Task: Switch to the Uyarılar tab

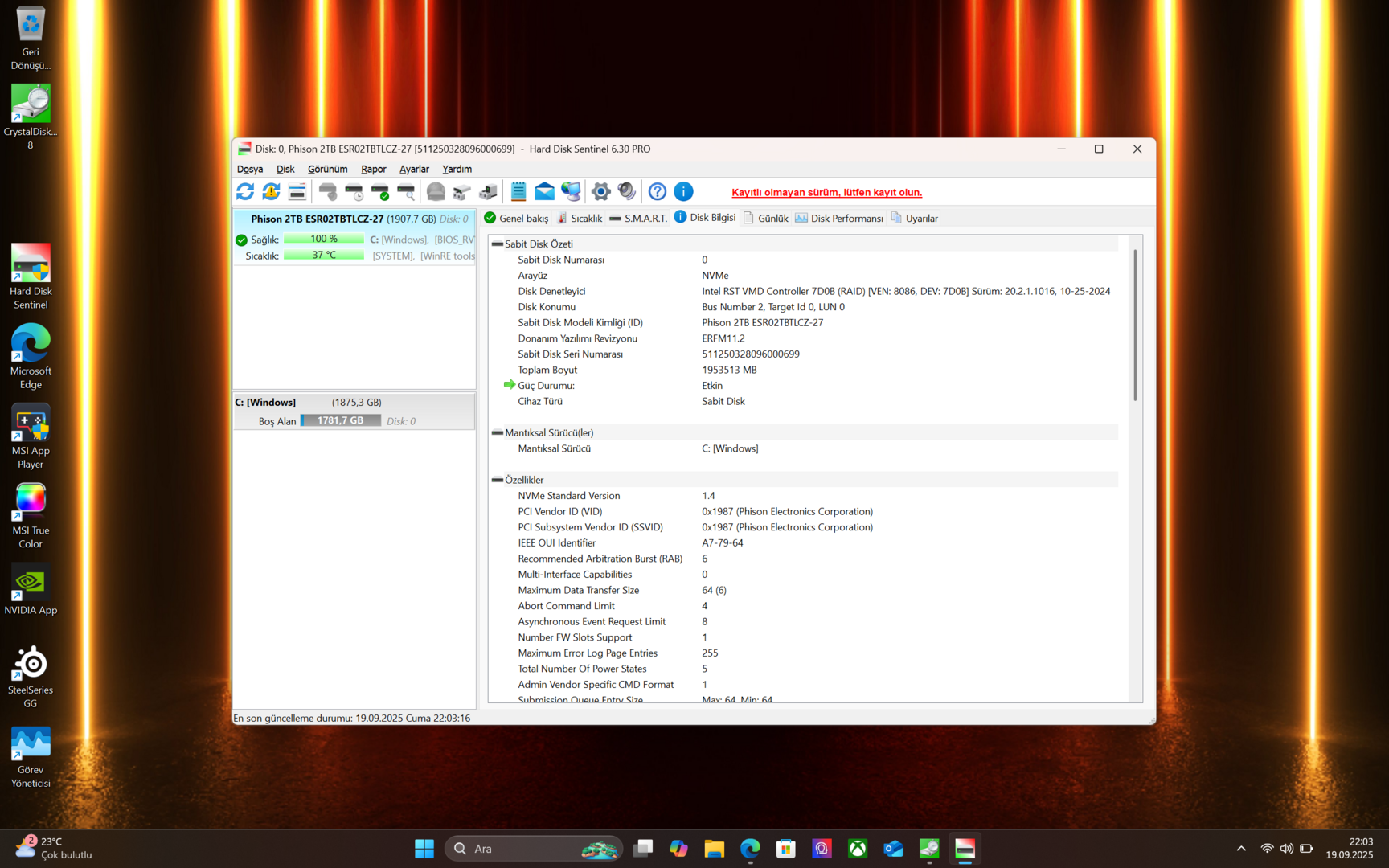Action: (915, 218)
